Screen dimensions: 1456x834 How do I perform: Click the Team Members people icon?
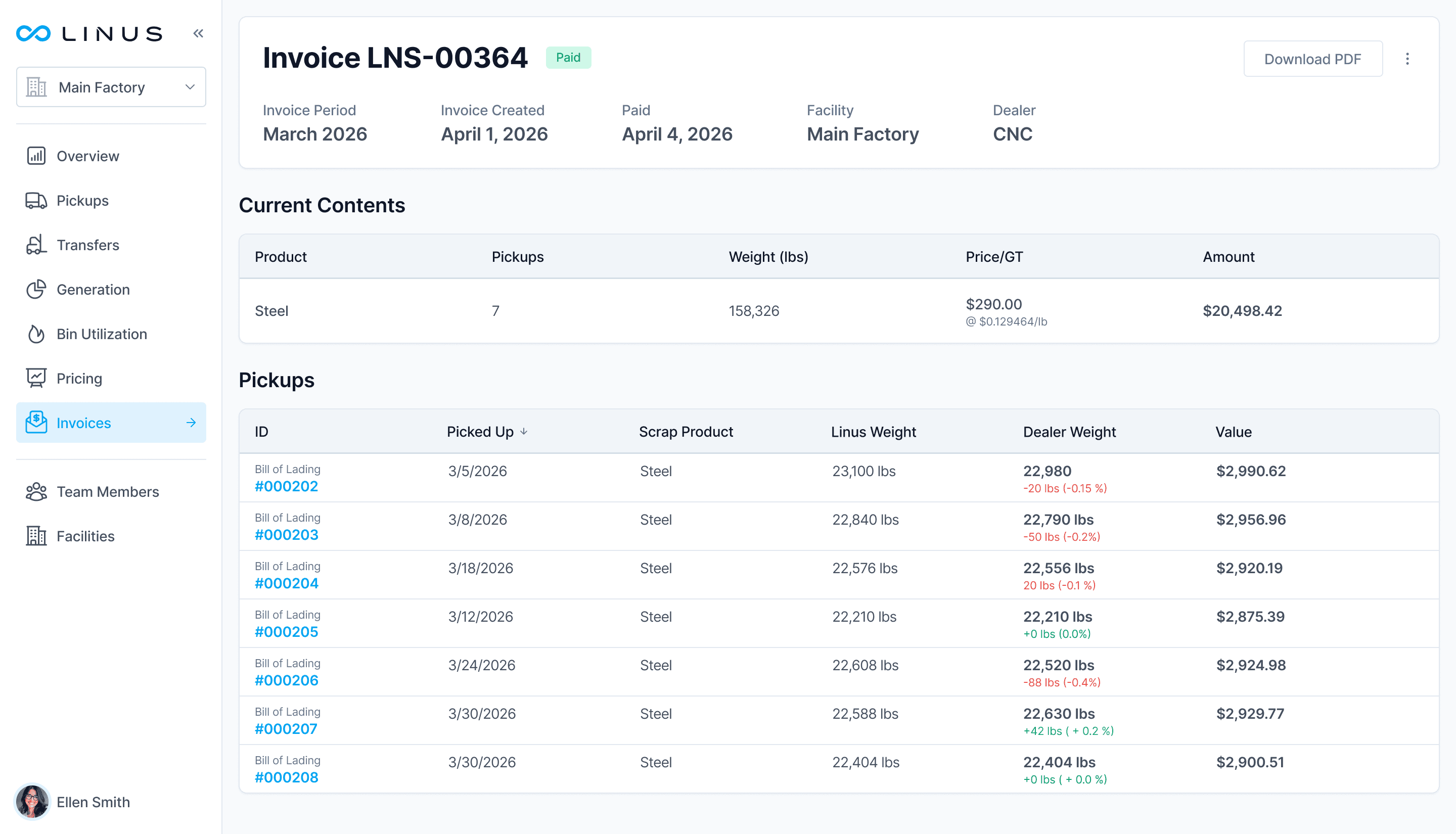click(36, 491)
